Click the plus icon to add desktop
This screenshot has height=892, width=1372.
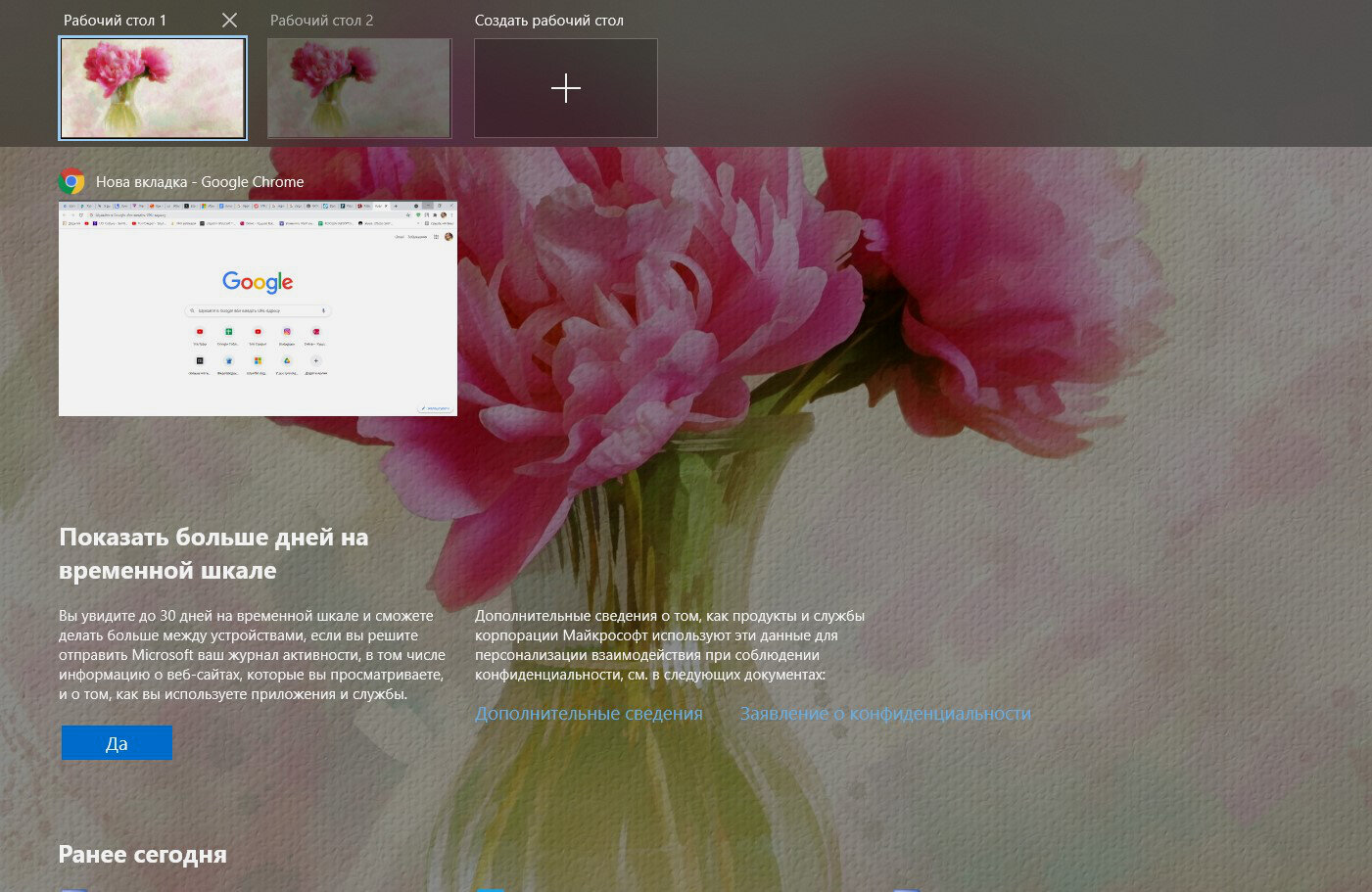click(566, 88)
